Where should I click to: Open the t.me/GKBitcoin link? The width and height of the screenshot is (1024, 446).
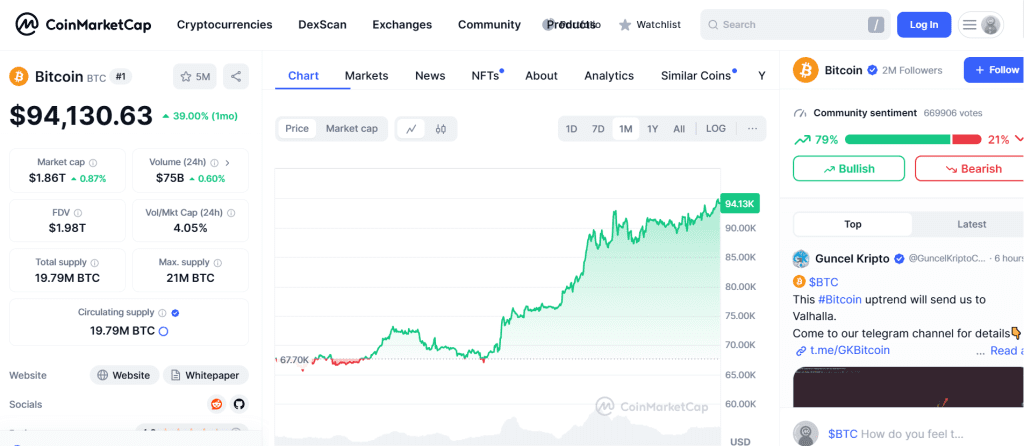click(x=850, y=351)
